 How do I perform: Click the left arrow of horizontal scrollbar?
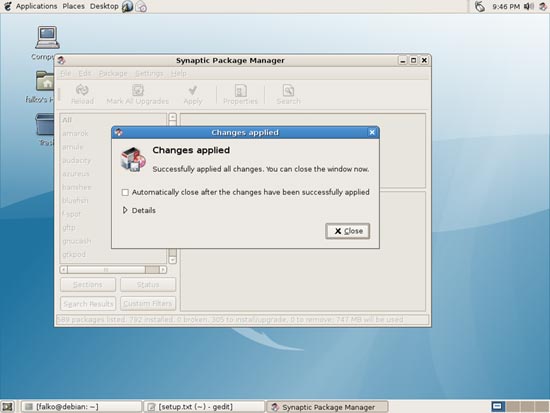point(63,269)
